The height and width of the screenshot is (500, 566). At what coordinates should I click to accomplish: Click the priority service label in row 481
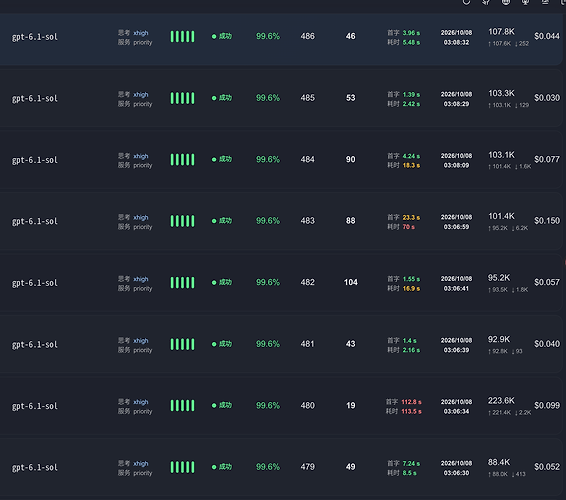pos(143,350)
